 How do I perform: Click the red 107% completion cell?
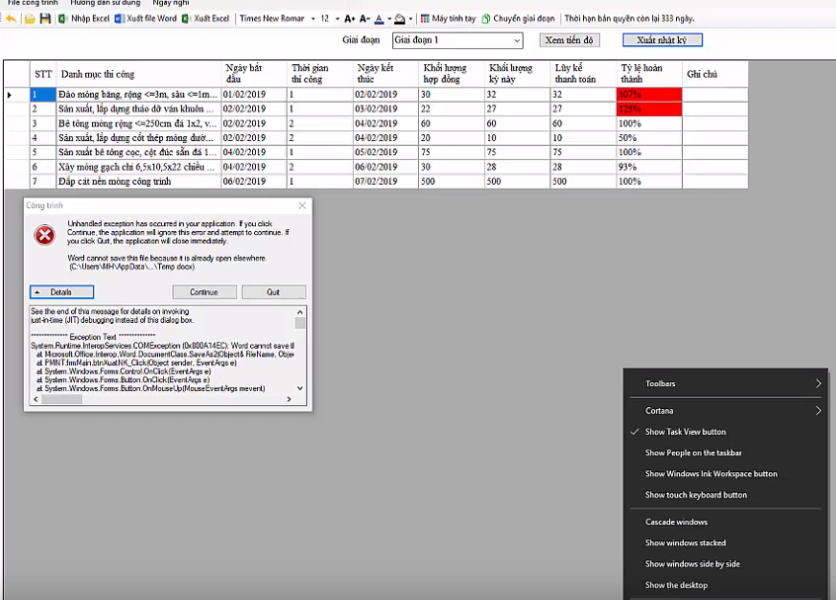[x=649, y=95]
